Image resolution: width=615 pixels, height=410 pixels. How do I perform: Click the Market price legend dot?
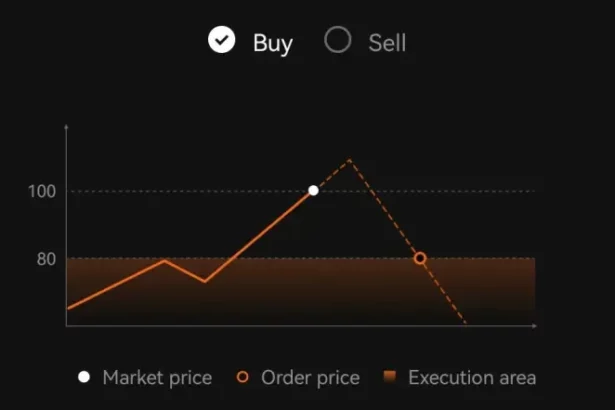84,377
